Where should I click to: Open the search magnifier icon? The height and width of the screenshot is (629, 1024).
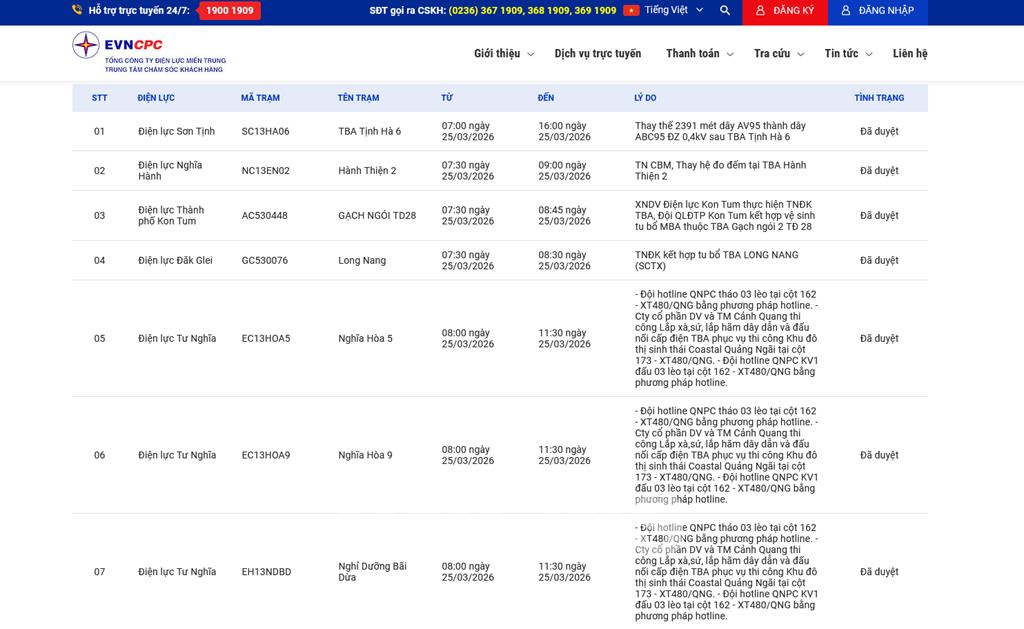tap(725, 11)
